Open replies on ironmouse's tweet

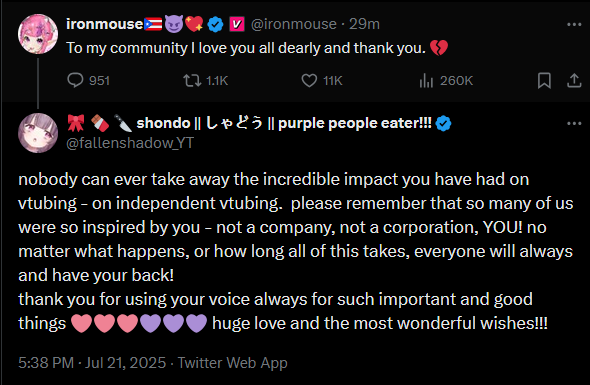[88, 81]
